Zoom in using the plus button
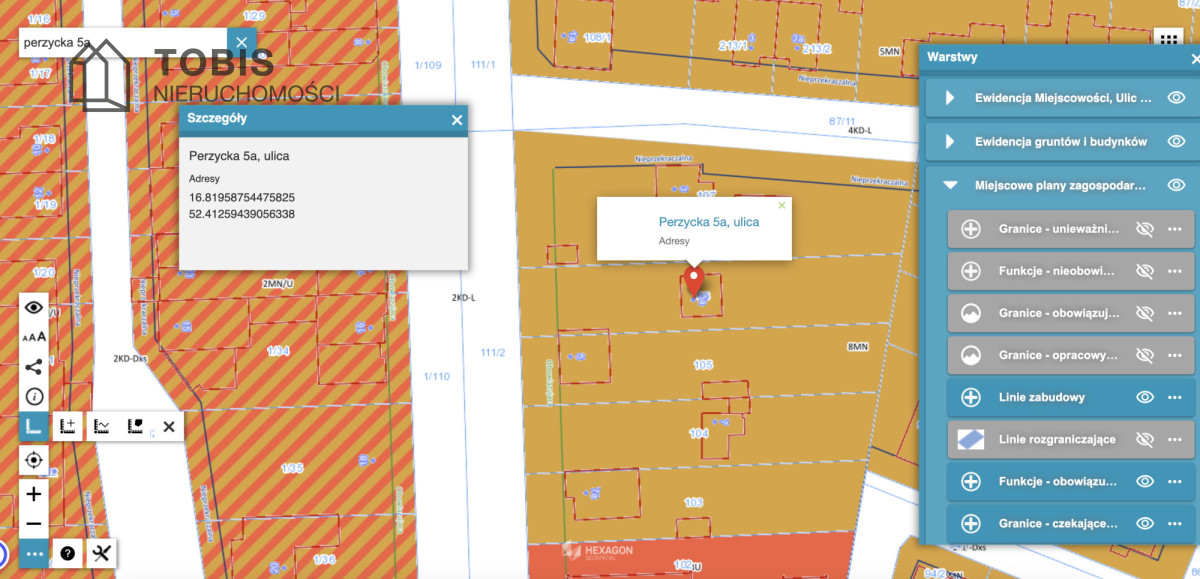Viewport: 1200px width, 579px height. tap(34, 494)
